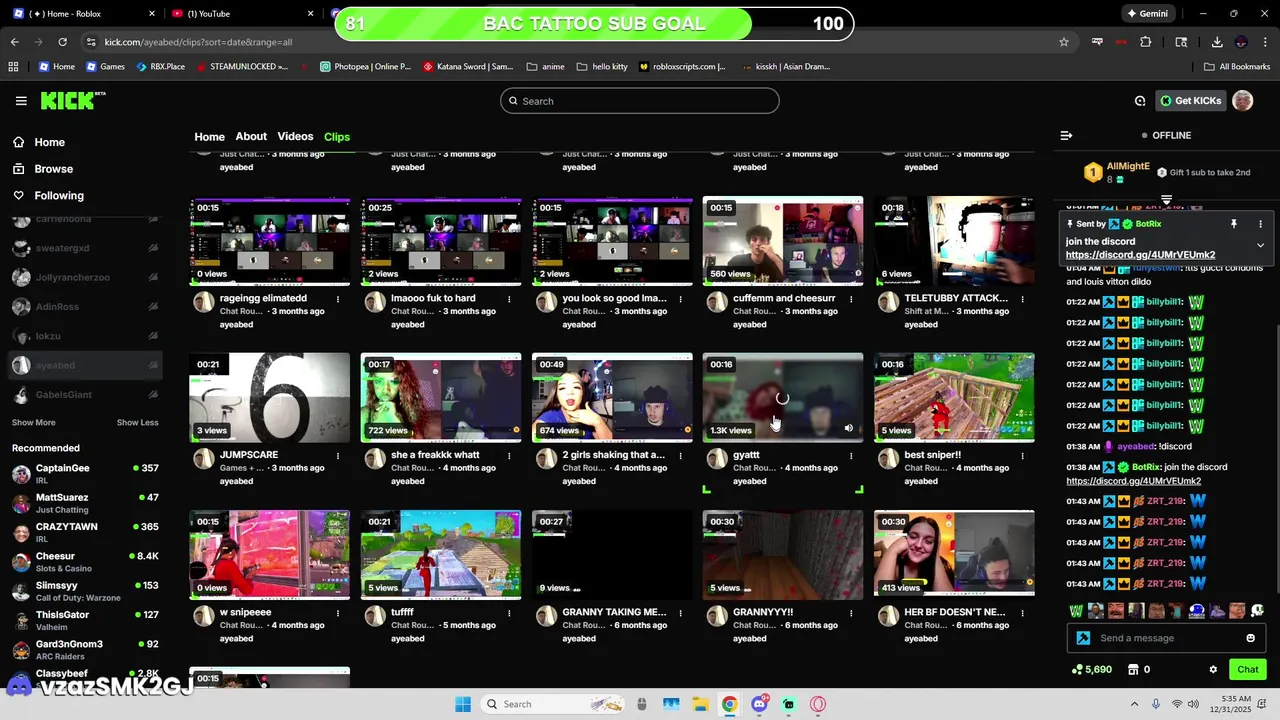Toggle the microphone tray icon

point(1156,704)
